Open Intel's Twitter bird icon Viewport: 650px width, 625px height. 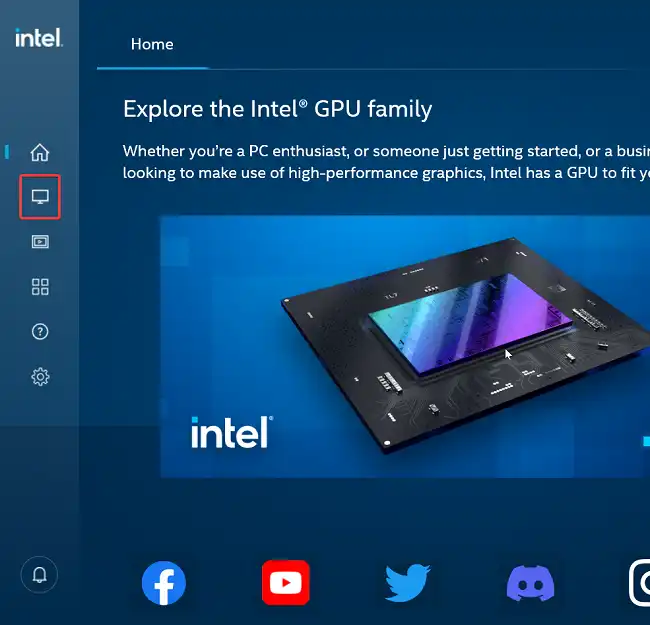point(407,582)
